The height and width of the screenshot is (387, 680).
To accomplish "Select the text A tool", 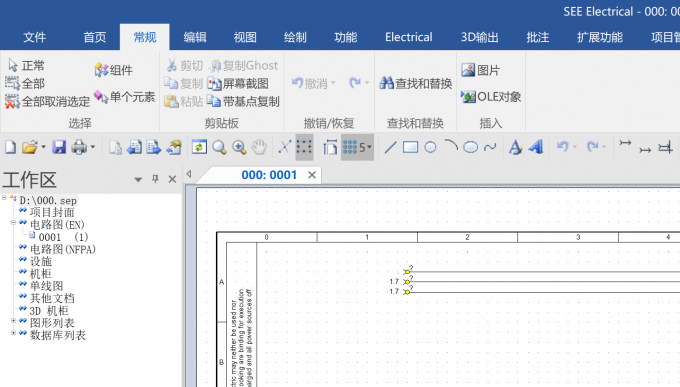I will (515, 148).
